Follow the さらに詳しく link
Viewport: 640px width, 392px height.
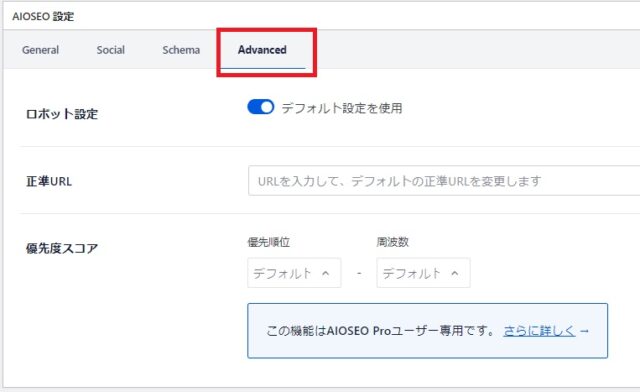point(539,331)
